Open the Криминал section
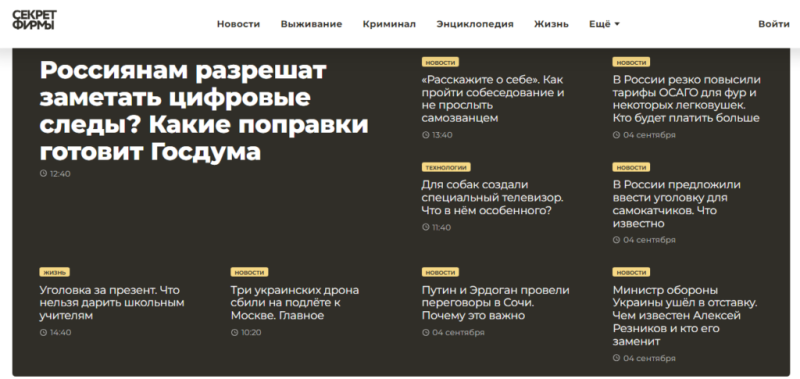800x379 pixels. [389, 24]
